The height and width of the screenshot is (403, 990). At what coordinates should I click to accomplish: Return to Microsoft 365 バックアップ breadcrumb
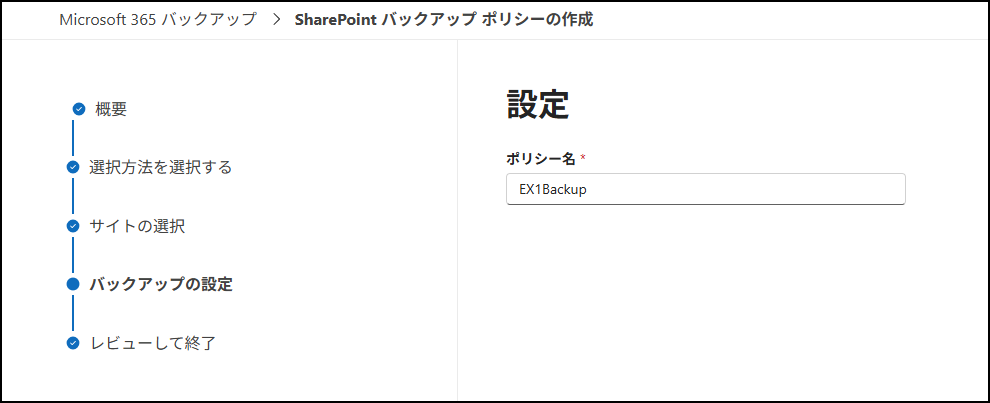pos(157,19)
